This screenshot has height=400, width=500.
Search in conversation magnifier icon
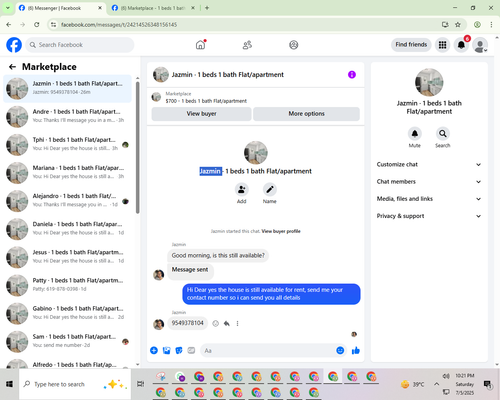coord(443,134)
